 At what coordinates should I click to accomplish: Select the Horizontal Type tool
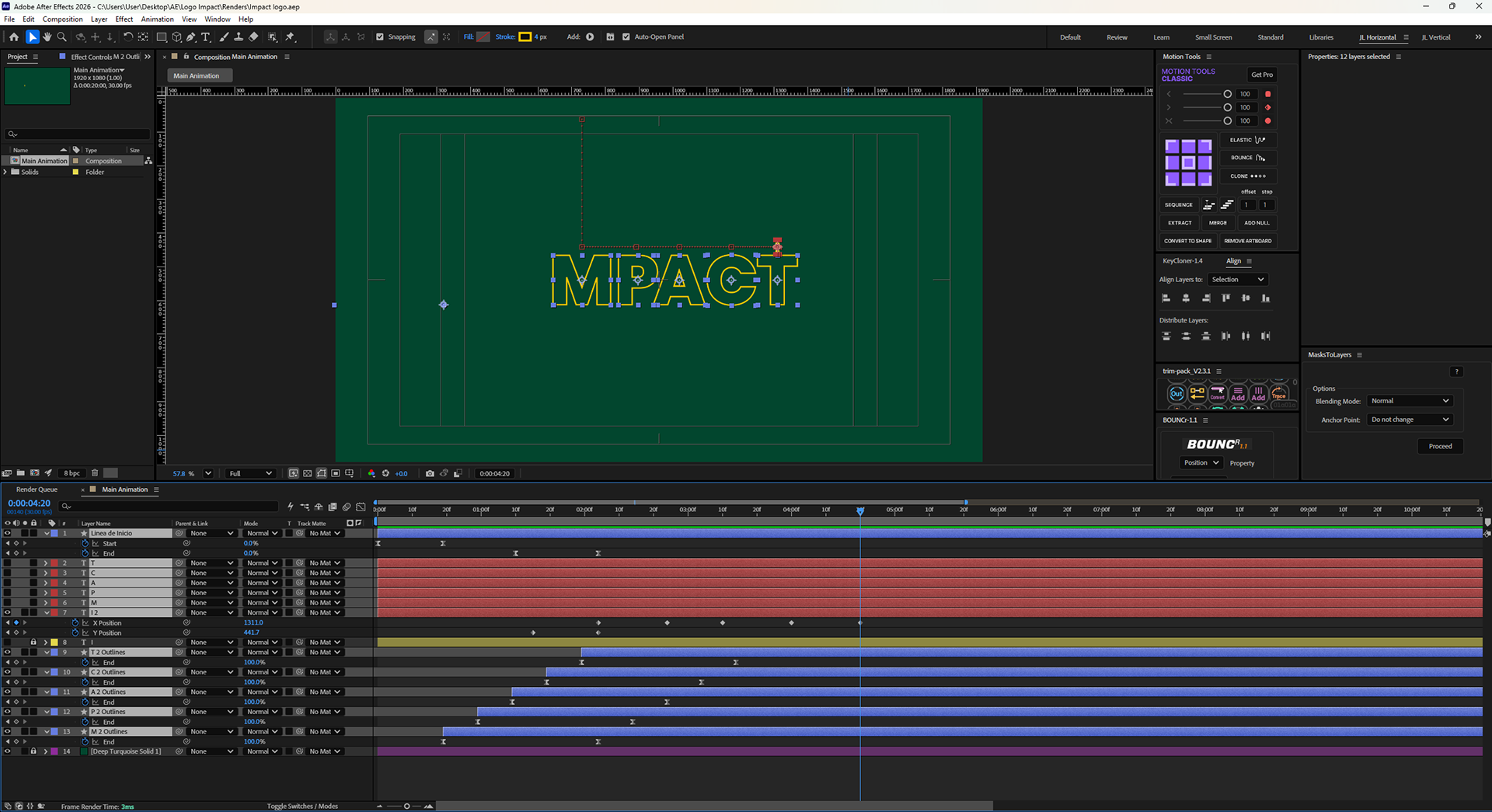tap(206, 37)
